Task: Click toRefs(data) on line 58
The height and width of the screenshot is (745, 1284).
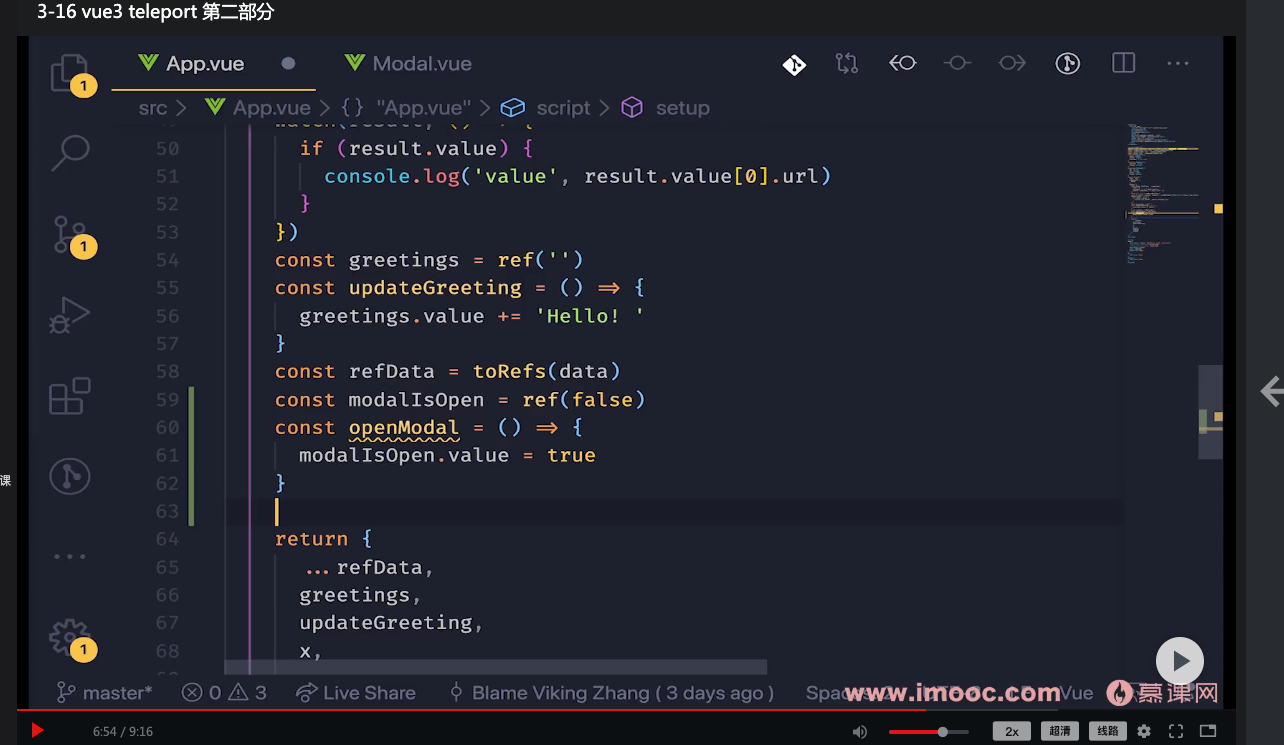Action: tap(547, 372)
